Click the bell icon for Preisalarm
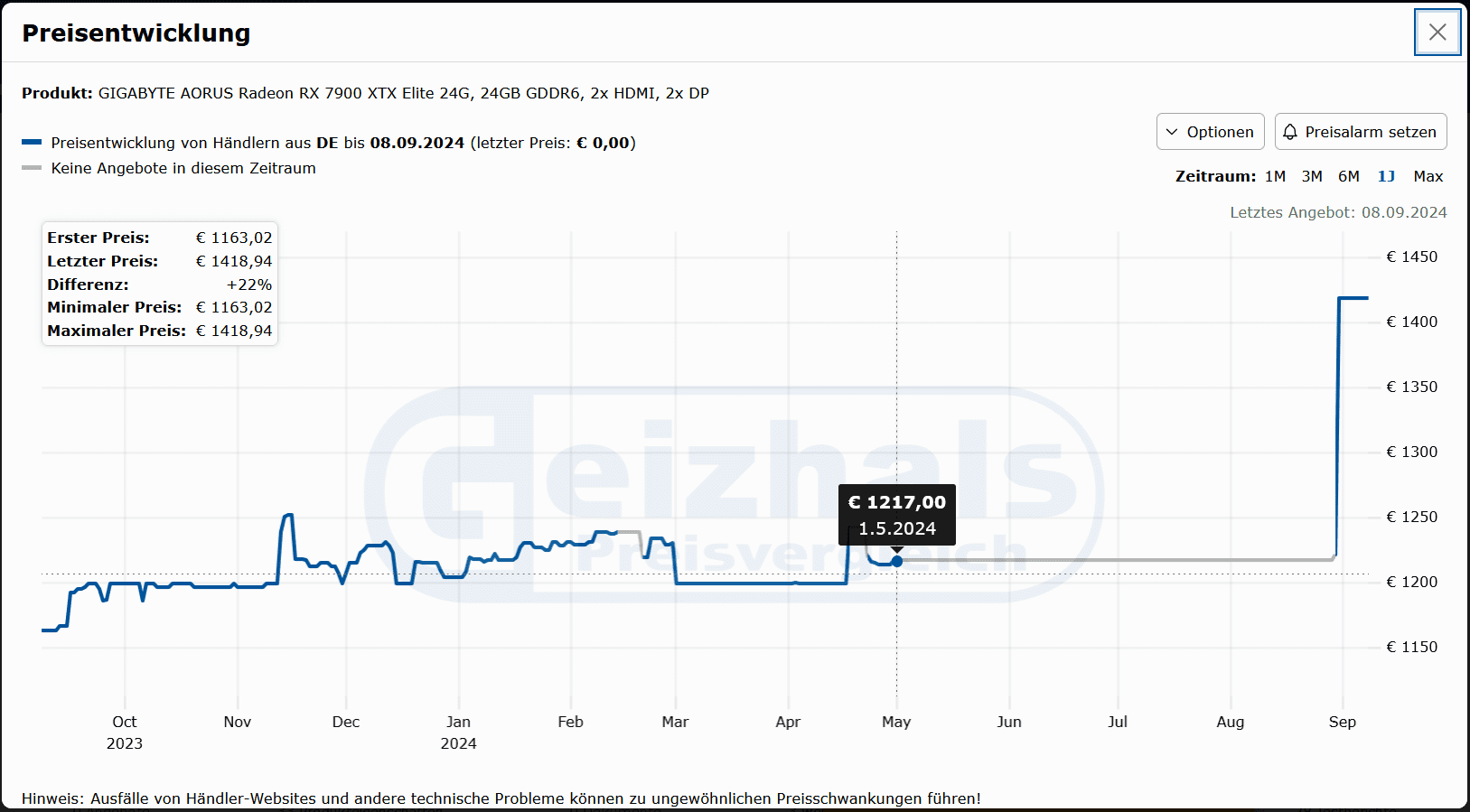The height and width of the screenshot is (812, 1470). 1290,132
